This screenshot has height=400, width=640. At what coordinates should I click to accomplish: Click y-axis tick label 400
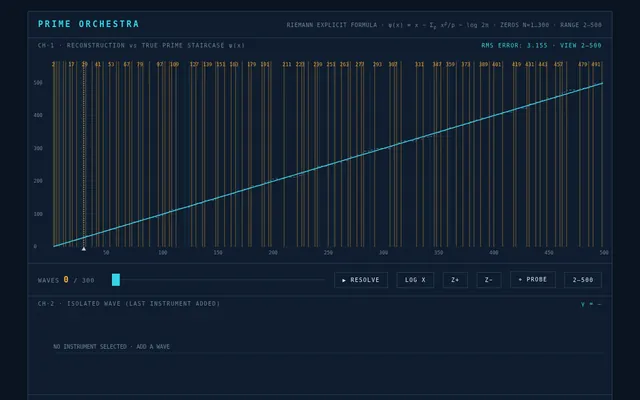38,116
